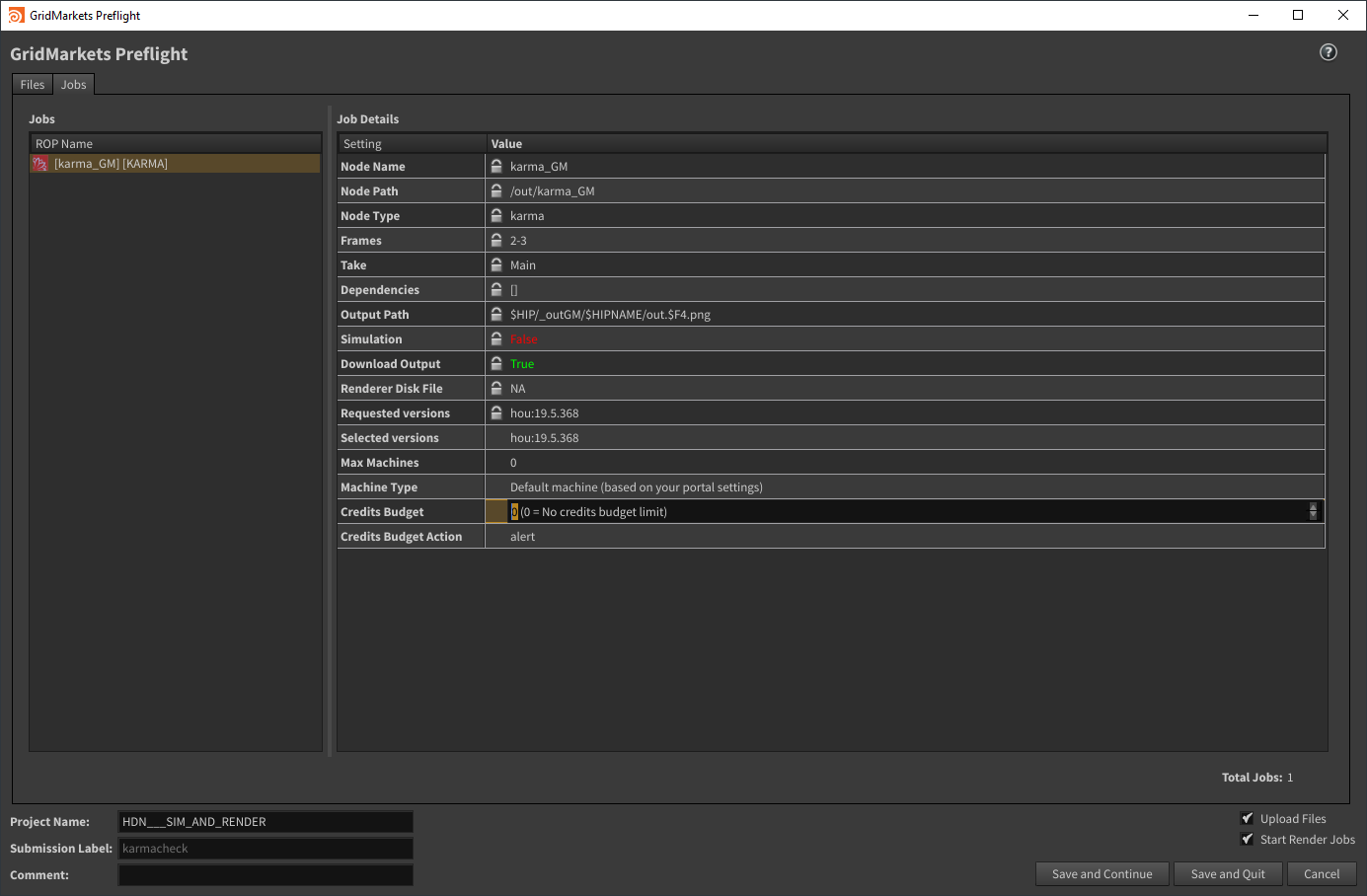This screenshot has width=1367, height=896.
Task: Click the Comment input field
Action: point(266,875)
